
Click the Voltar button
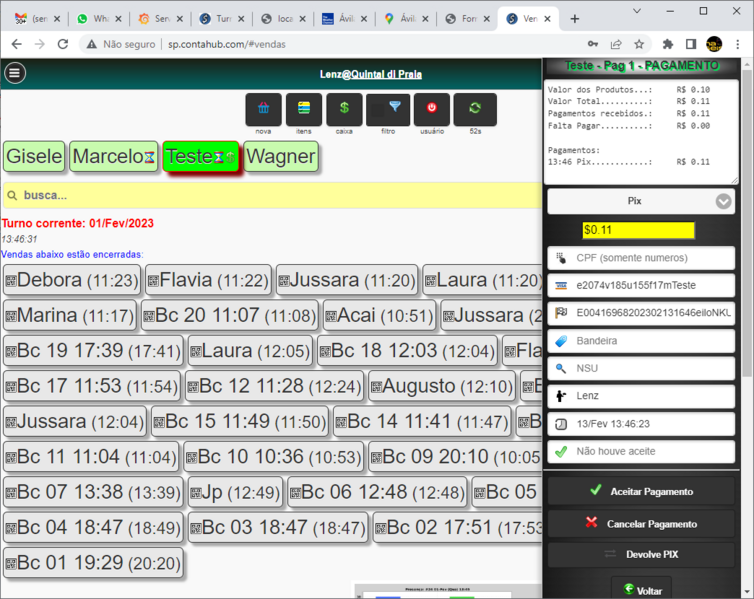click(x=641, y=590)
